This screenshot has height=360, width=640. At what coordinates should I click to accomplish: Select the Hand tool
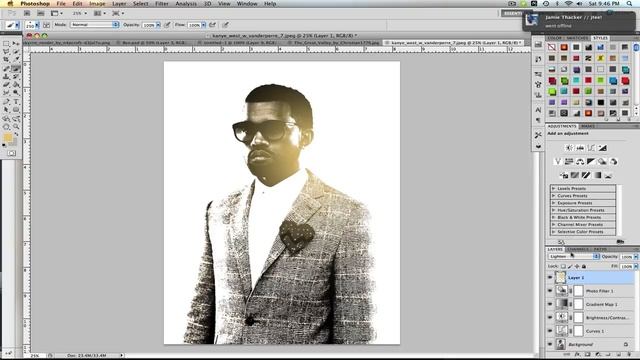coord(6,127)
